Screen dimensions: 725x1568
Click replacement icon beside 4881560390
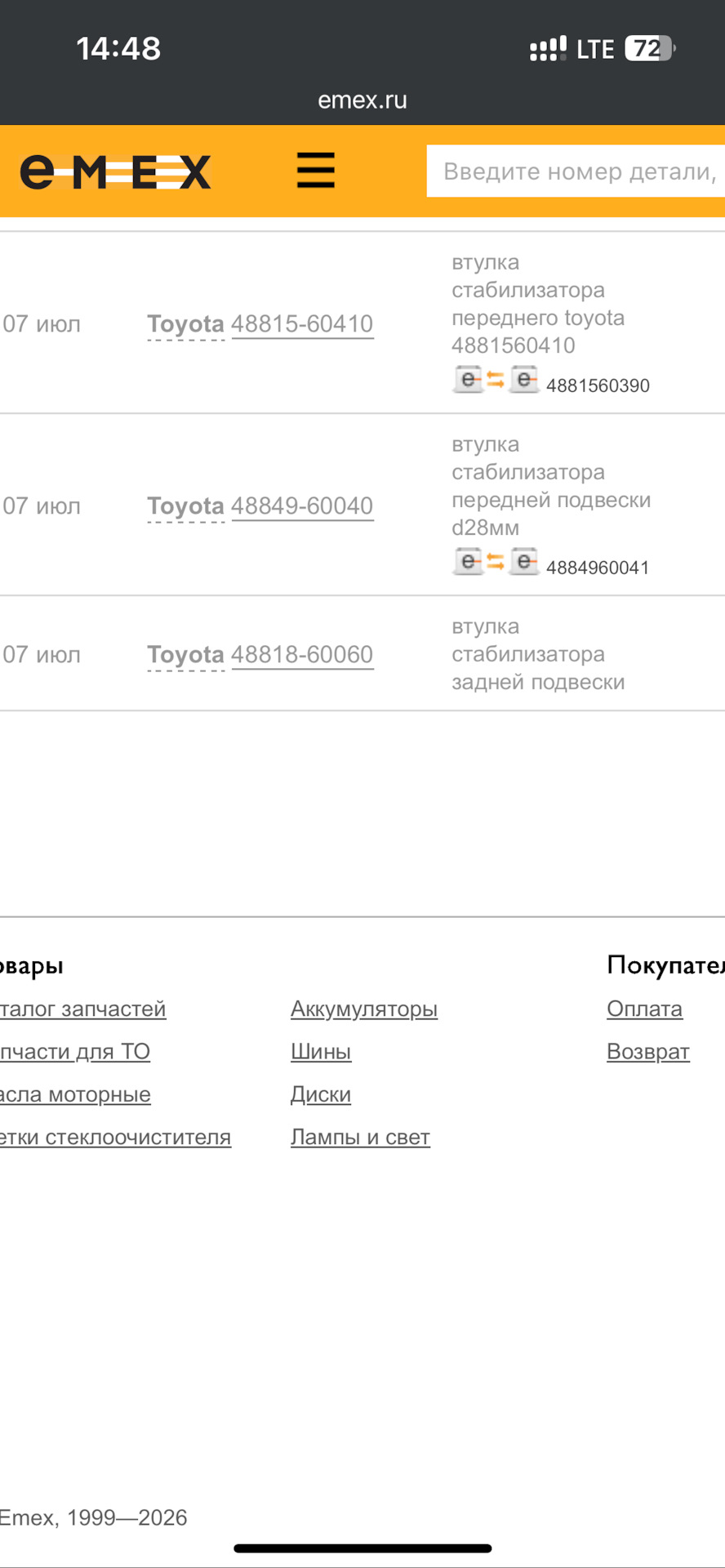point(496,380)
